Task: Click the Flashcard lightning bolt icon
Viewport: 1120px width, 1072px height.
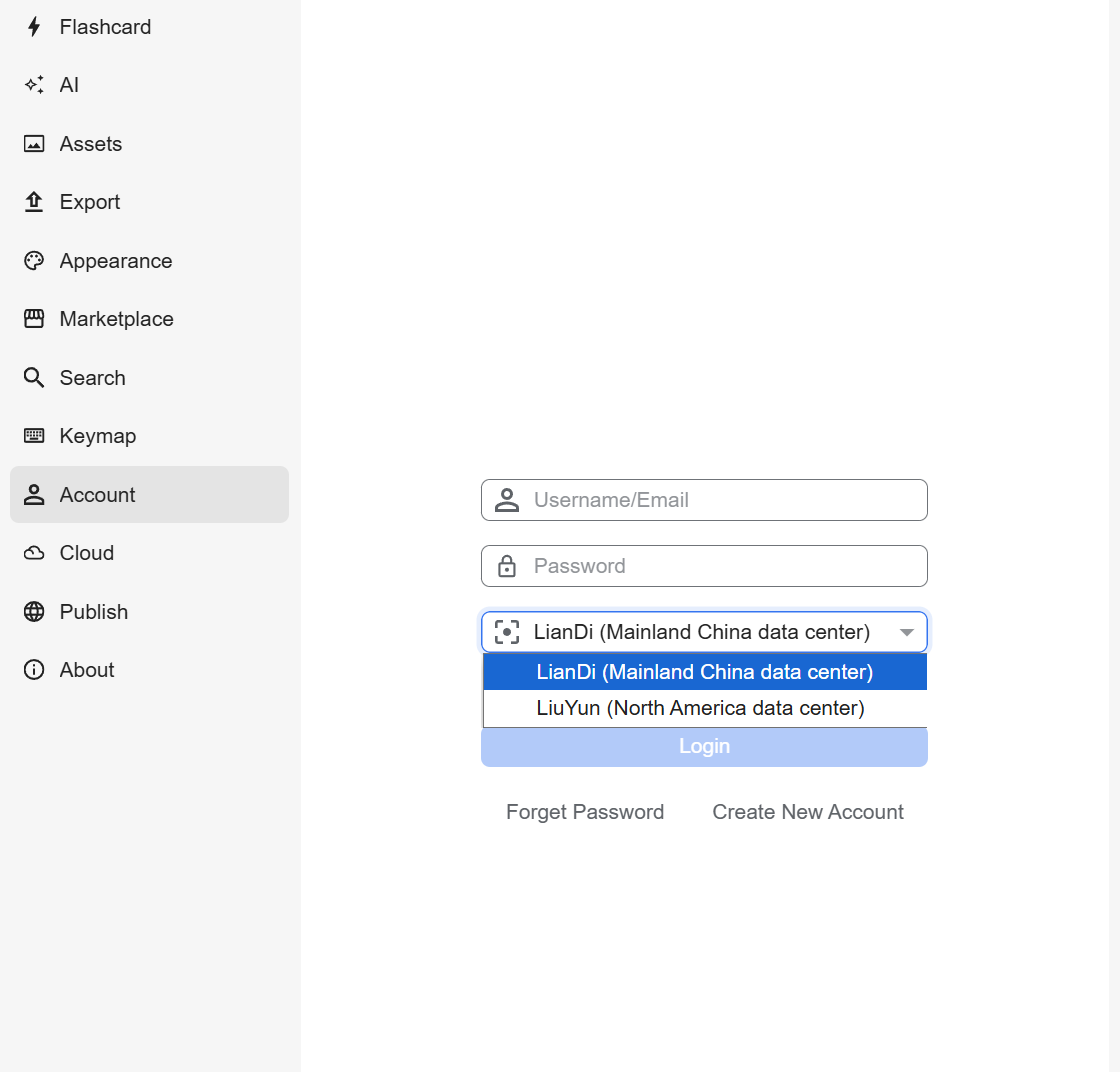Action: click(34, 27)
